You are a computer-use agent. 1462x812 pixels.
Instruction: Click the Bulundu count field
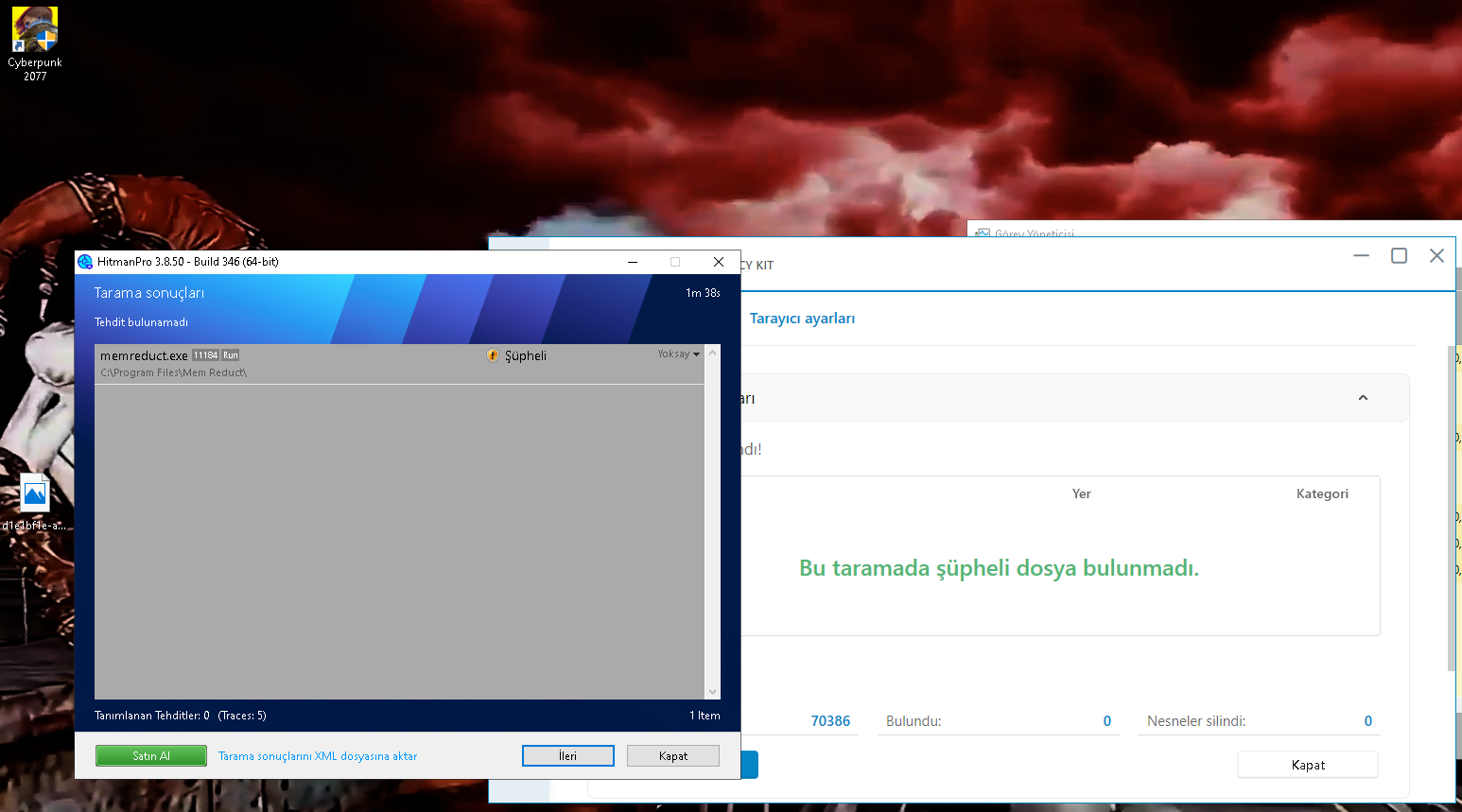[x=998, y=721]
